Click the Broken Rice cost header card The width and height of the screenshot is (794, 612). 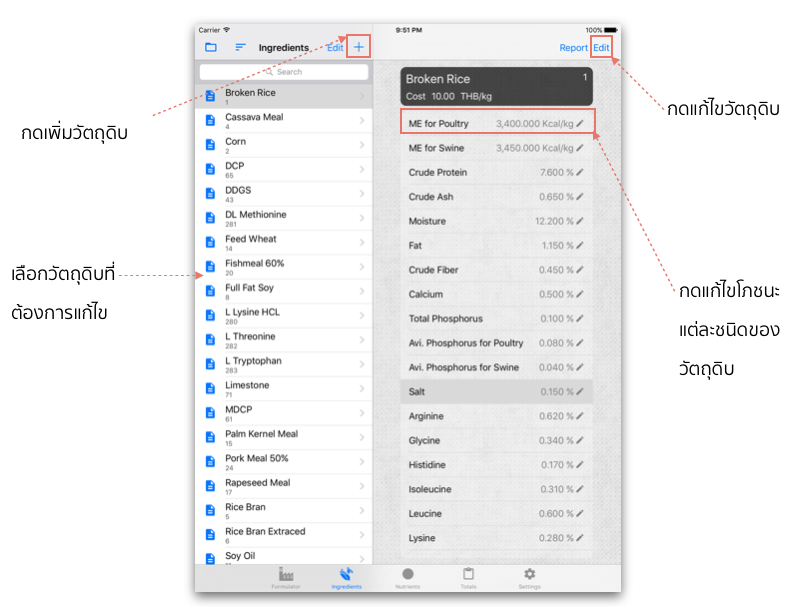pyautogui.click(x=496, y=87)
